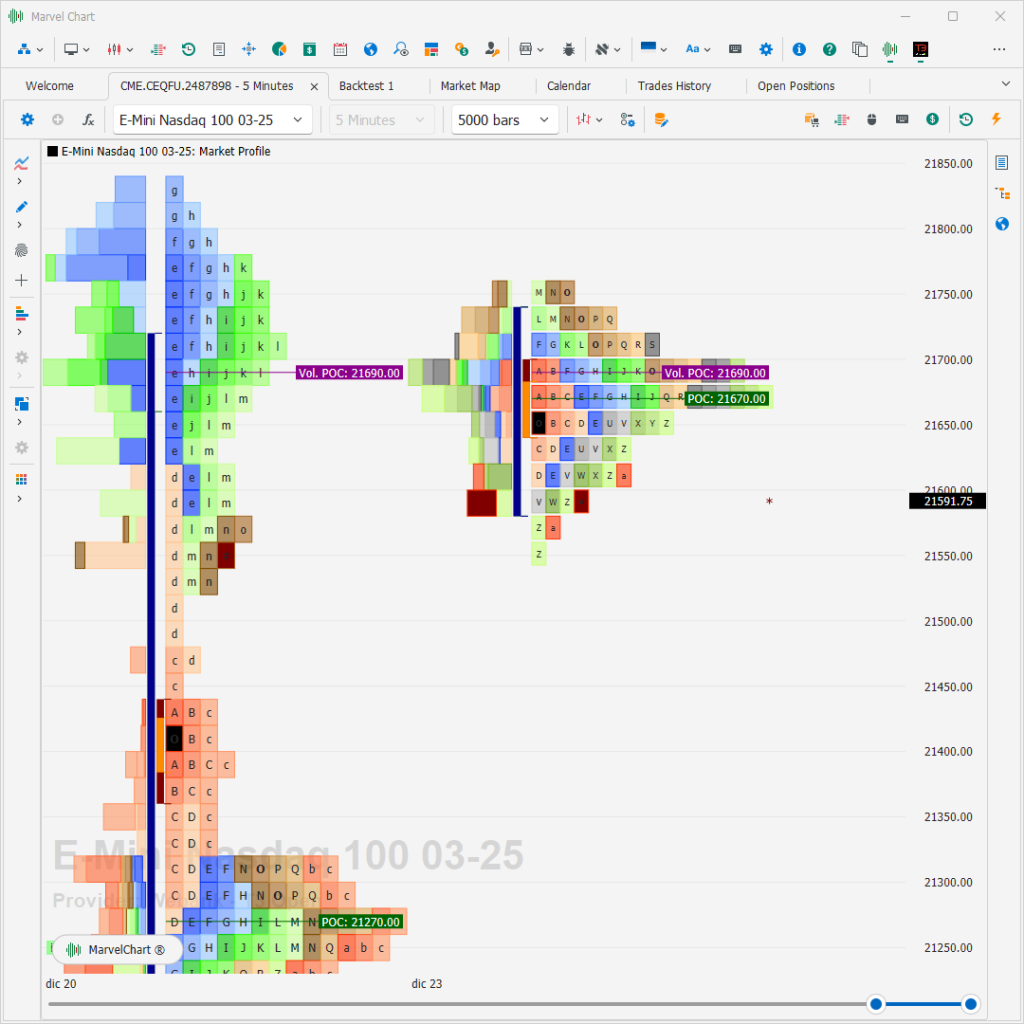Open the calendar icon in main toolbar
The height and width of the screenshot is (1024, 1024).
point(340,49)
